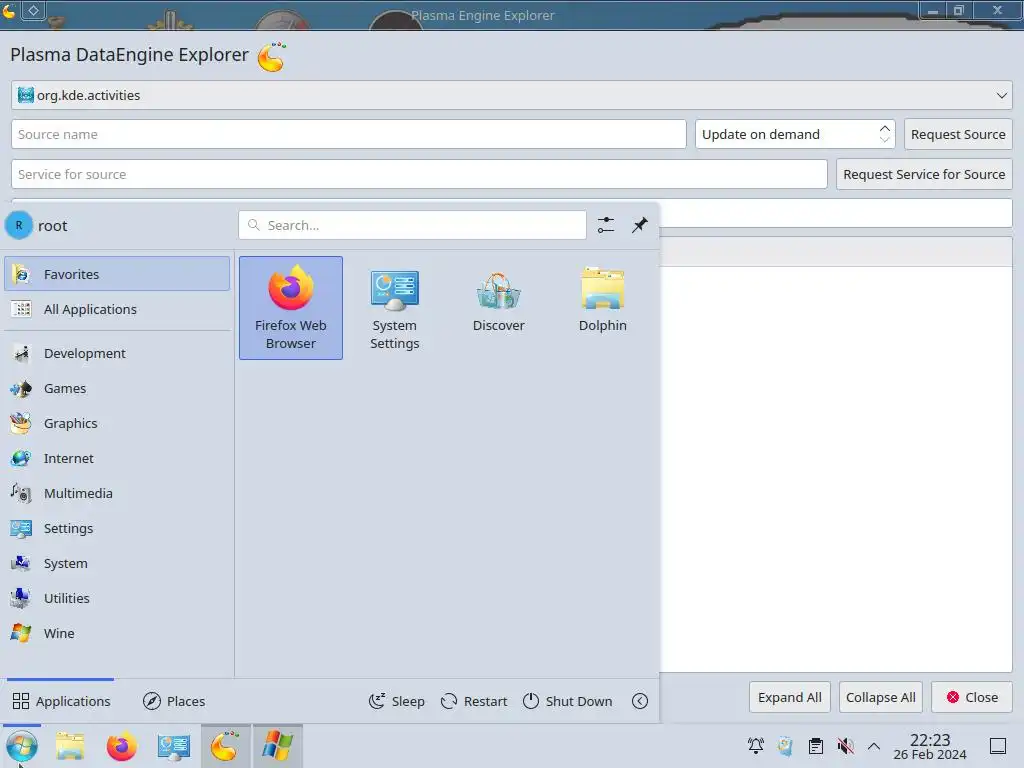
Task: Open the clipboard tray icon
Action: 816,746
